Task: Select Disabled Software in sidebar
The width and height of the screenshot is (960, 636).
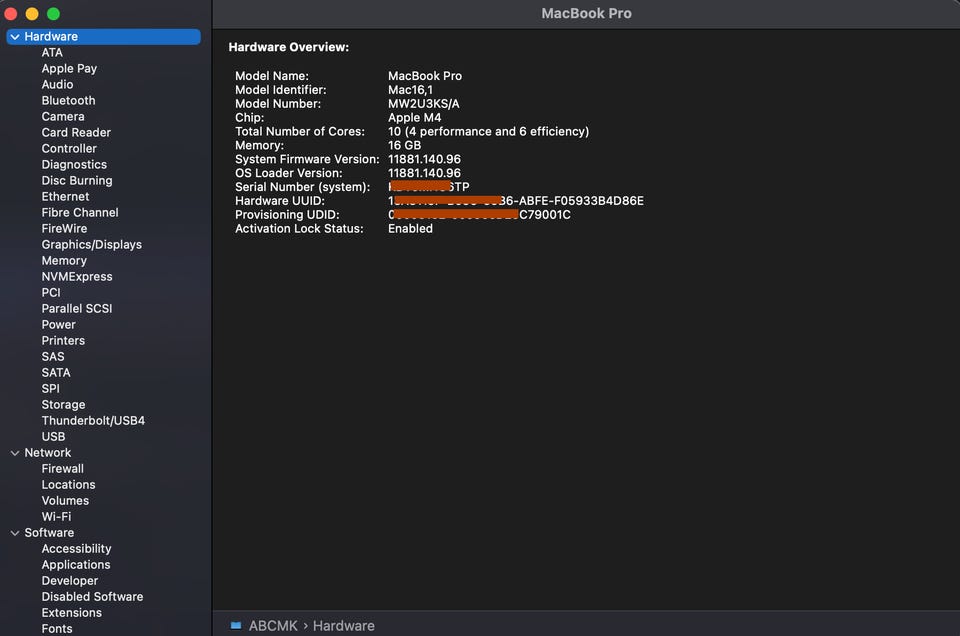Action: 92,597
